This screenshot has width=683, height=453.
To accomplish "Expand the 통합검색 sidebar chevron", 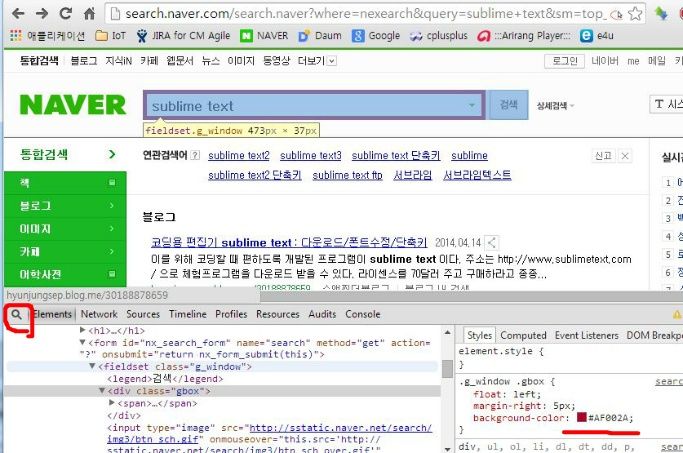I will click(112, 154).
